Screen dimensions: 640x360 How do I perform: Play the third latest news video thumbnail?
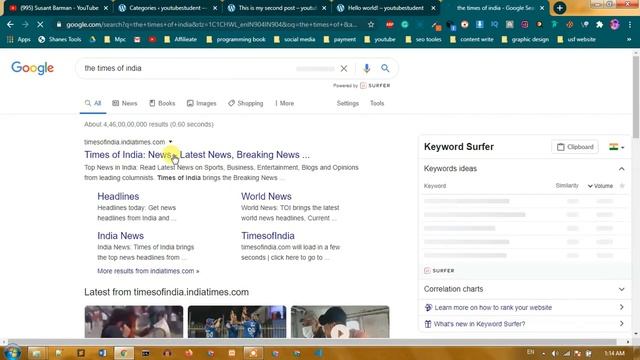tap(340, 322)
